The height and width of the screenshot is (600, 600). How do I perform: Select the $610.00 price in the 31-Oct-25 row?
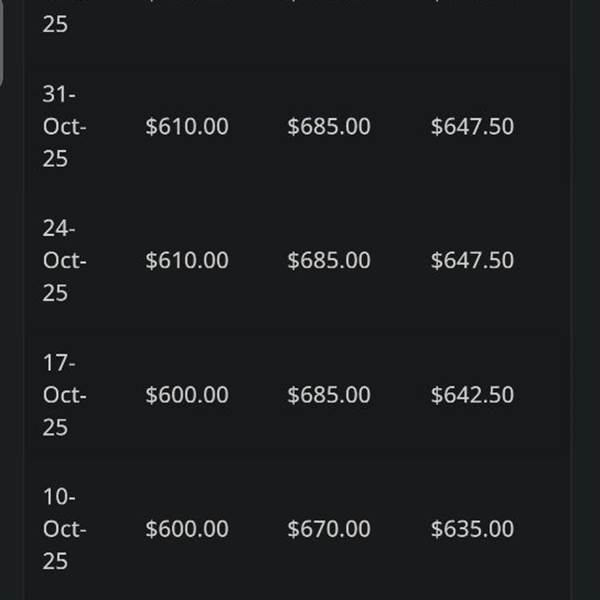187,127
